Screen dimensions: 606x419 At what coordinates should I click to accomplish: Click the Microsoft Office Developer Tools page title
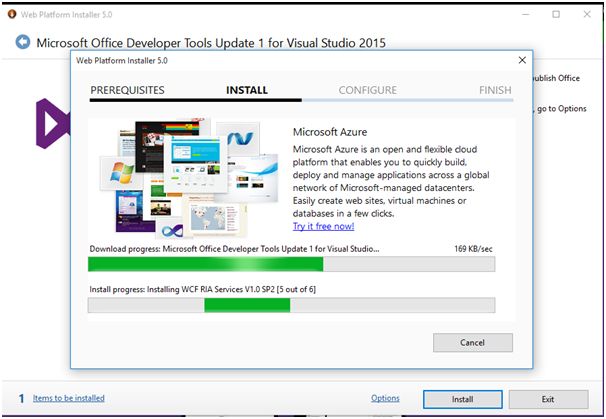[211, 43]
